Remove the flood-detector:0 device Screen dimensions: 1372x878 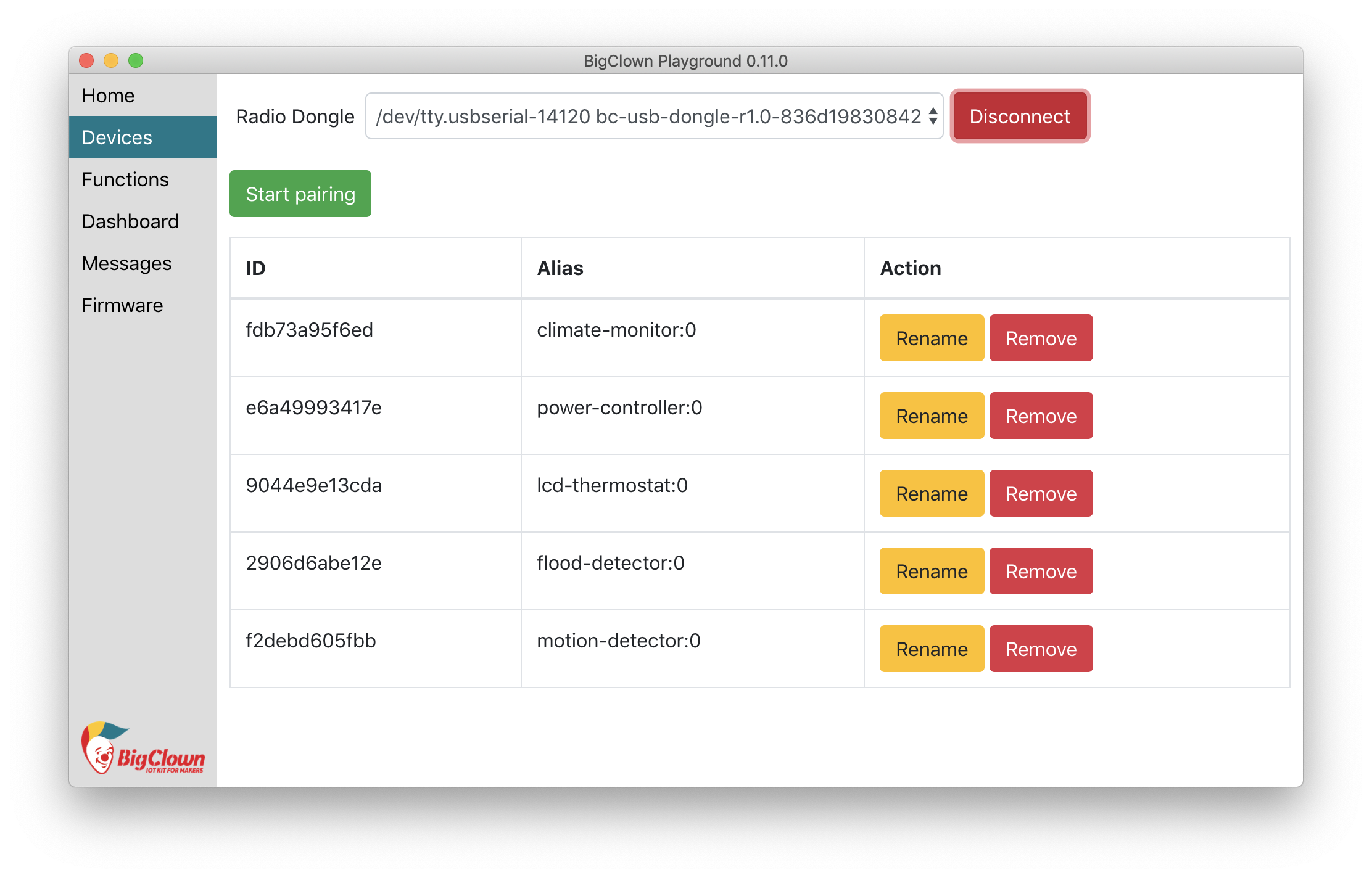(1041, 572)
